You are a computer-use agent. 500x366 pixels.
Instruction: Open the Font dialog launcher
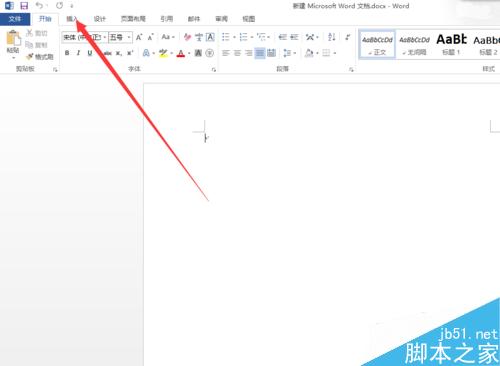pyautogui.click(x=214, y=69)
